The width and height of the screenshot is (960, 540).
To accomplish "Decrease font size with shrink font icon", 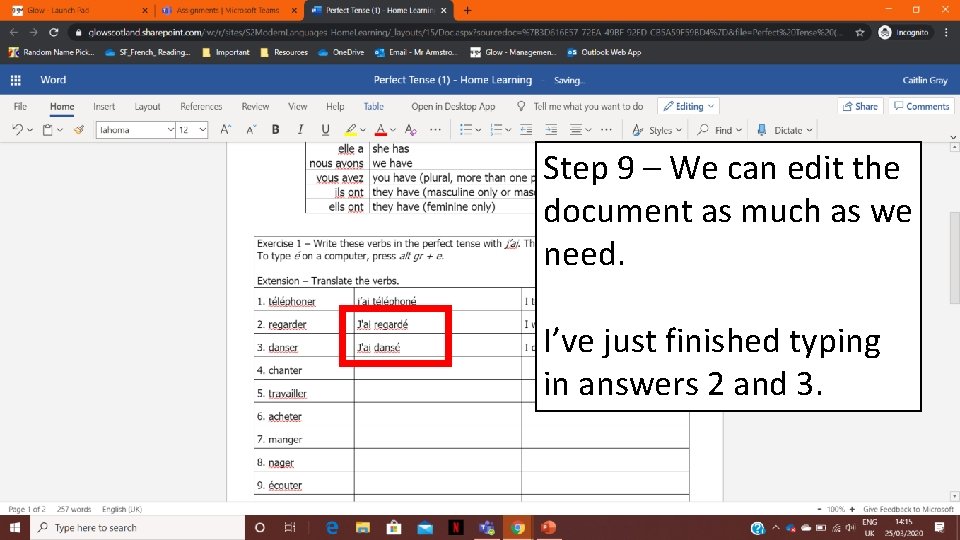I will click(x=251, y=130).
